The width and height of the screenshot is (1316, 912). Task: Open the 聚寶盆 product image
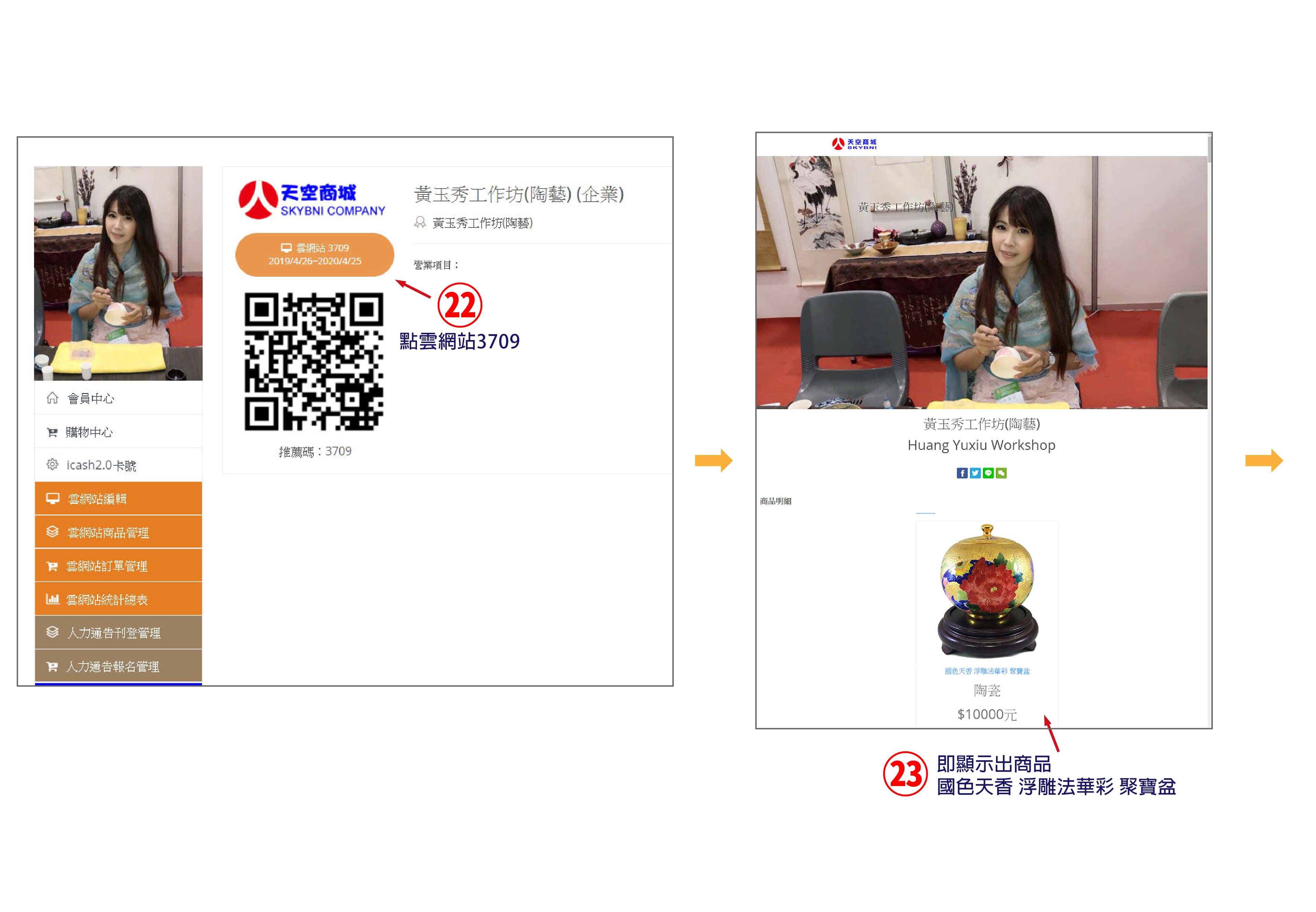[987, 592]
